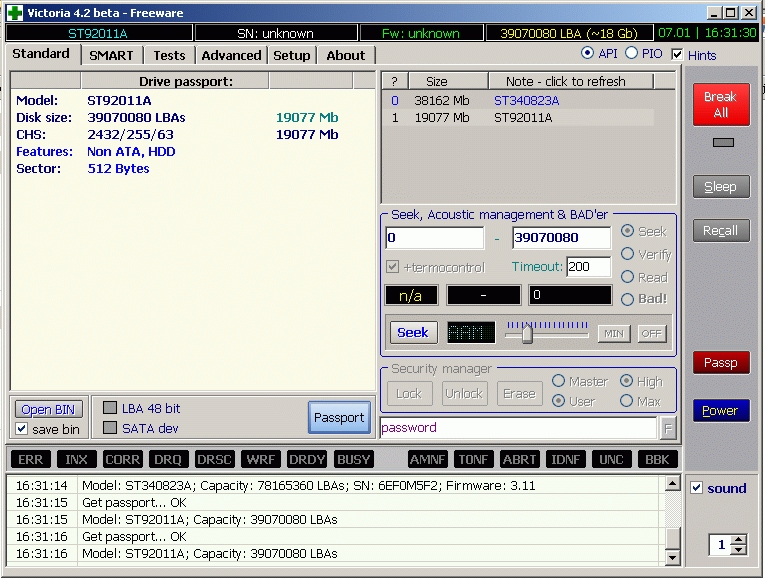The width and height of the screenshot is (765, 578).
Task: Enable SATA dev option
Action: (x=110, y=428)
